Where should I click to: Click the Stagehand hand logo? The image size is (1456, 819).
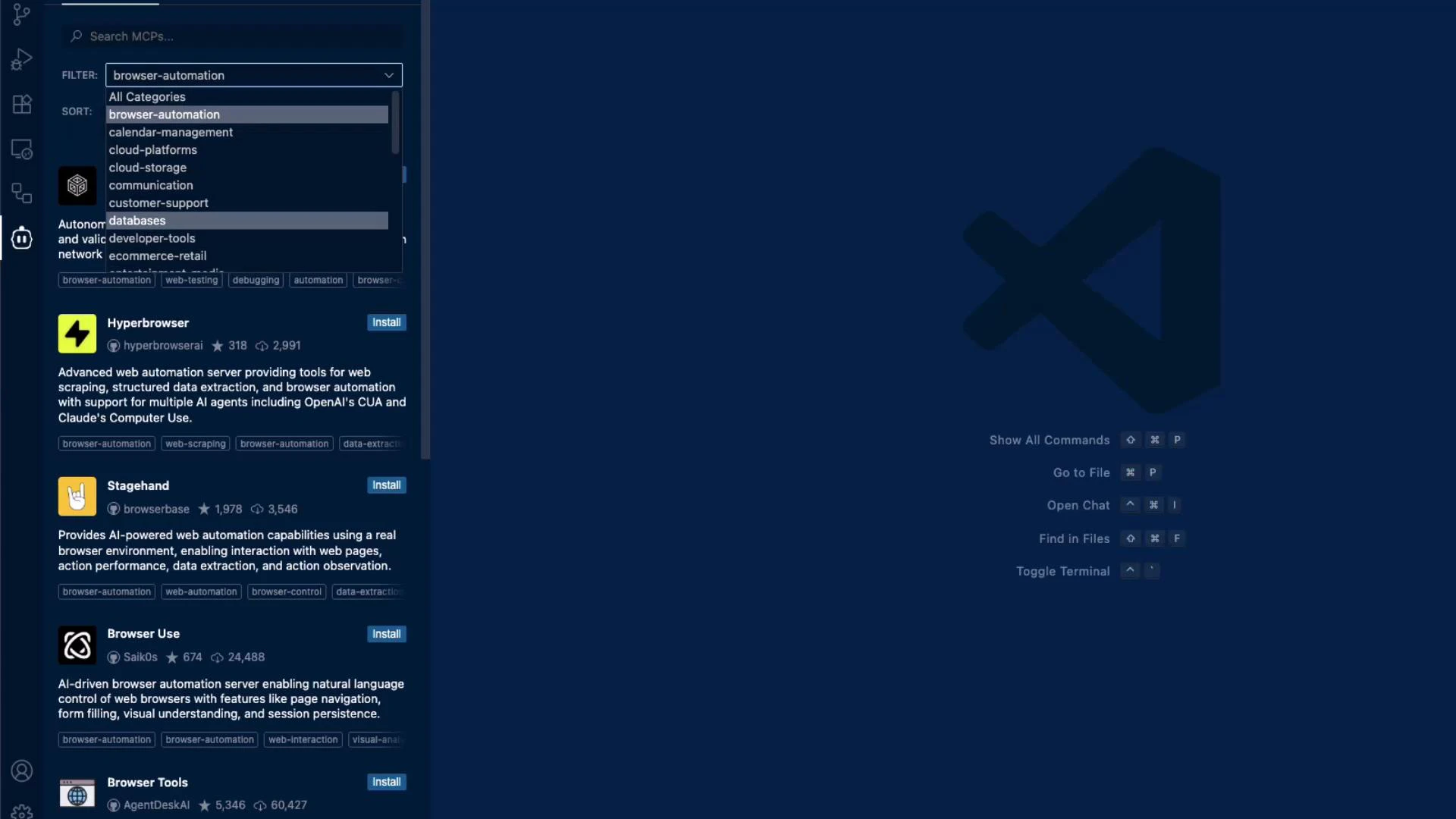point(77,497)
